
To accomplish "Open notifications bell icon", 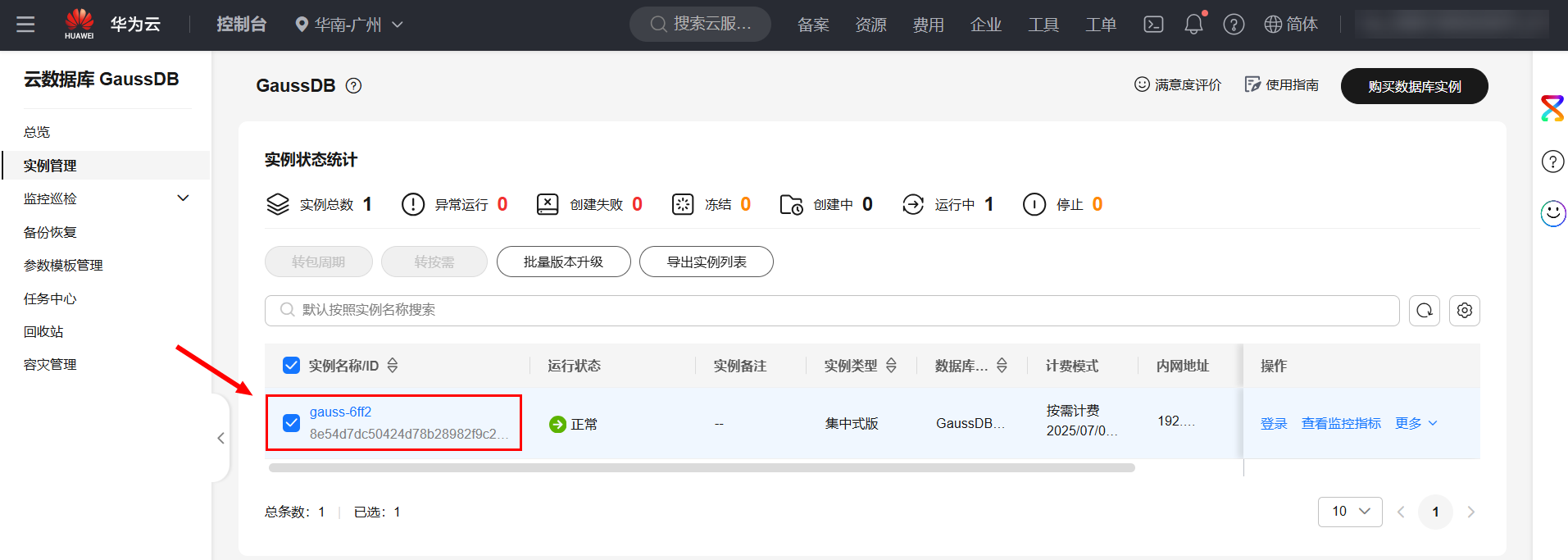I will (1193, 25).
